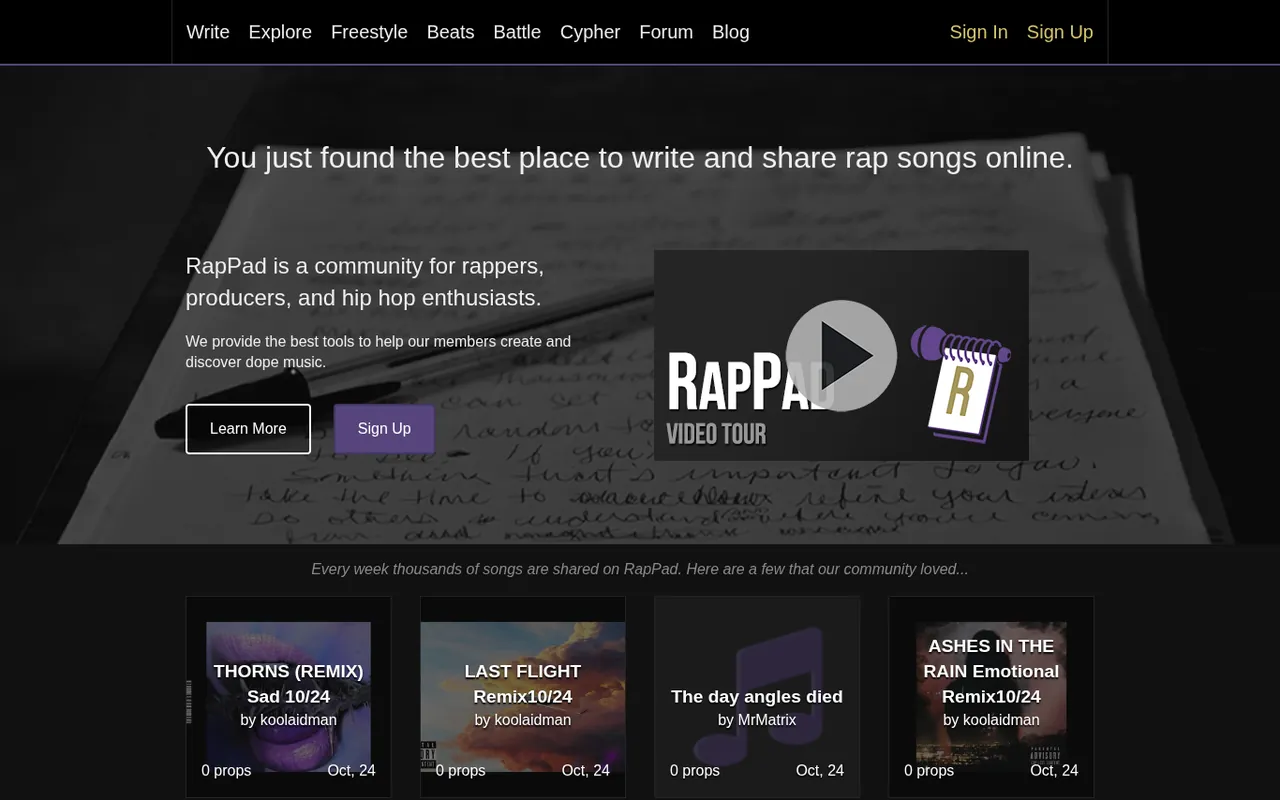Click '0 props' on THORNS (REMIX) card
Screen dimensions: 1280x800
[x=226, y=770]
